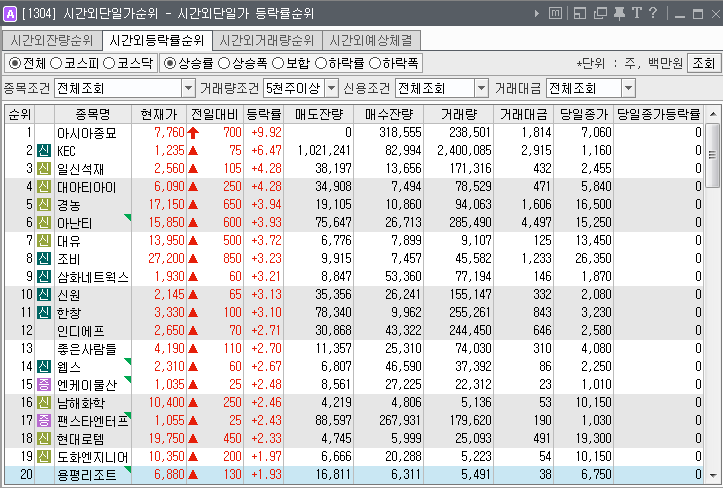Click the table scrollbar up arrow
The image size is (723, 488).
[x=713, y=113]
